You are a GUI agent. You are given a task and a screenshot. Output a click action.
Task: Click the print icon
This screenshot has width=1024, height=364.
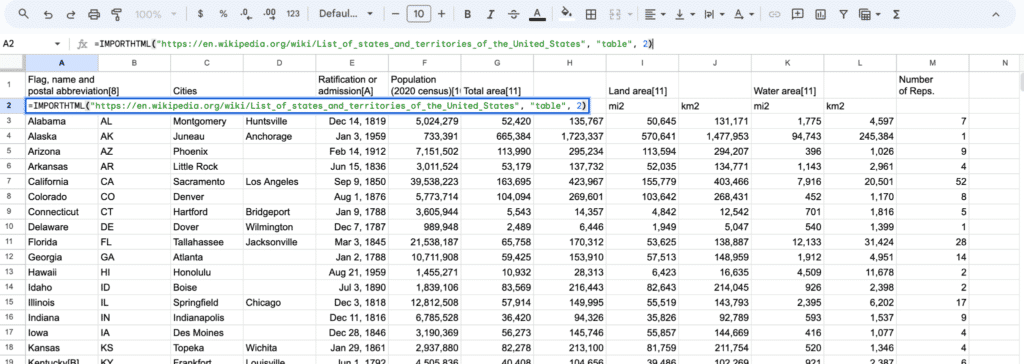tap(94, 14)
